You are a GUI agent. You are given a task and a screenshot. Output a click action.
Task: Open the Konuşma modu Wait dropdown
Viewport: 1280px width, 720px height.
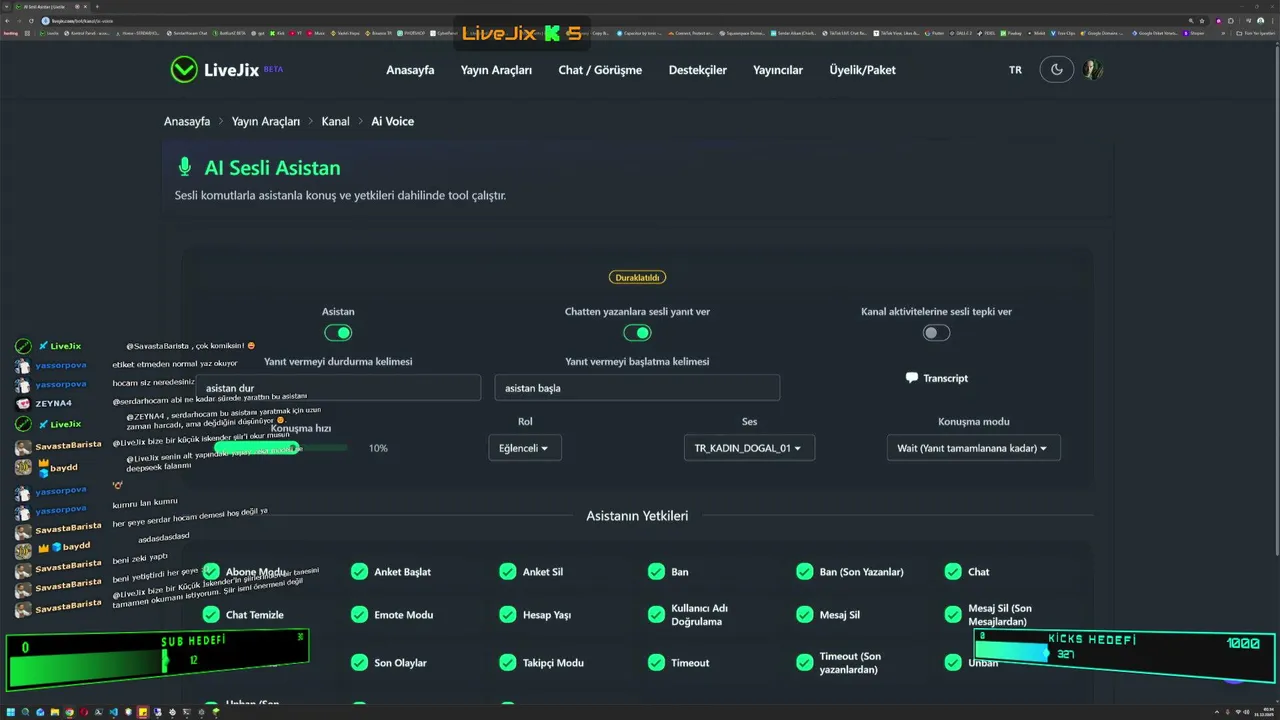coord(973,448)
